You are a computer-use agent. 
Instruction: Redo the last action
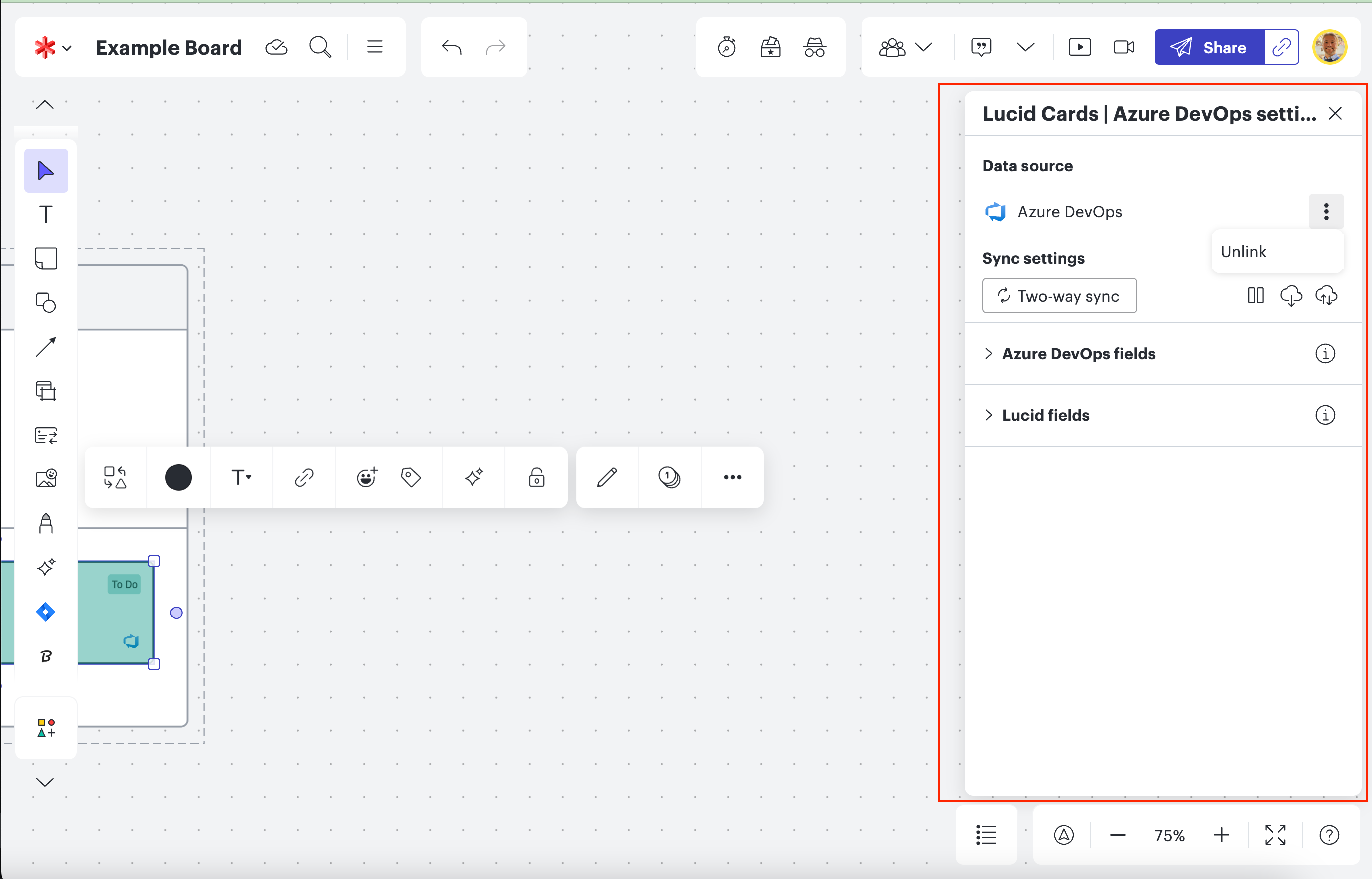[496, 47]
